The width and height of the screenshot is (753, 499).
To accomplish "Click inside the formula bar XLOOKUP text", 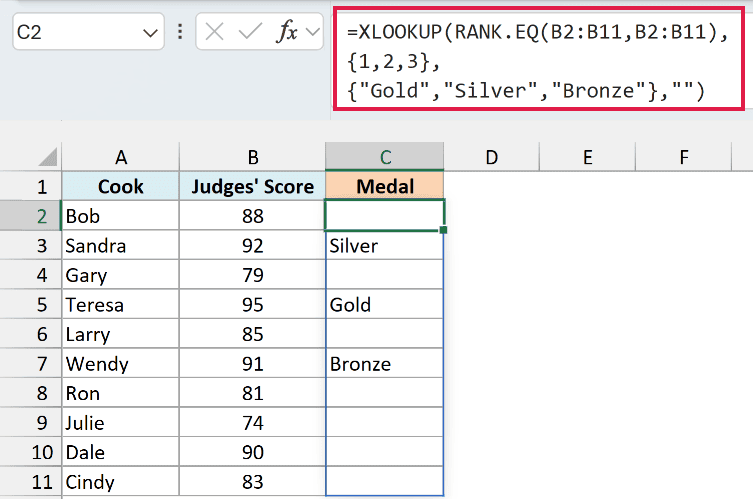I will point(538,61).
